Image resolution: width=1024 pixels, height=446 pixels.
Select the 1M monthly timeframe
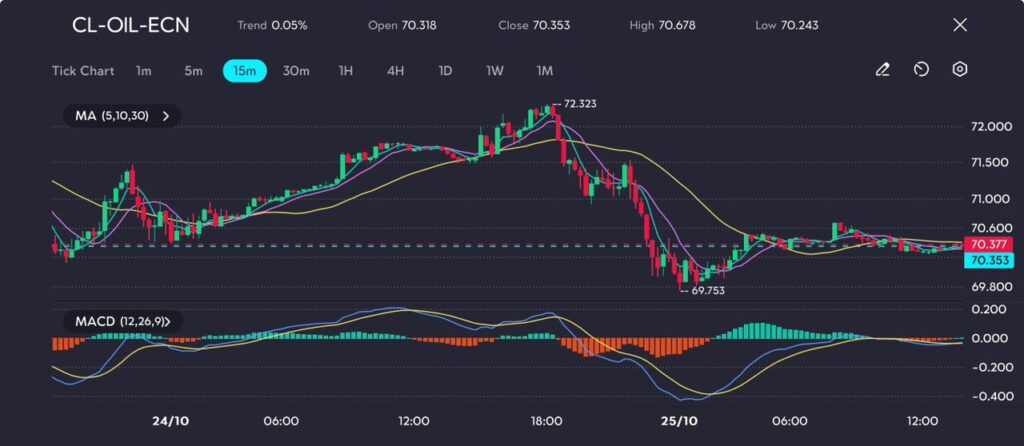point(544,71)
